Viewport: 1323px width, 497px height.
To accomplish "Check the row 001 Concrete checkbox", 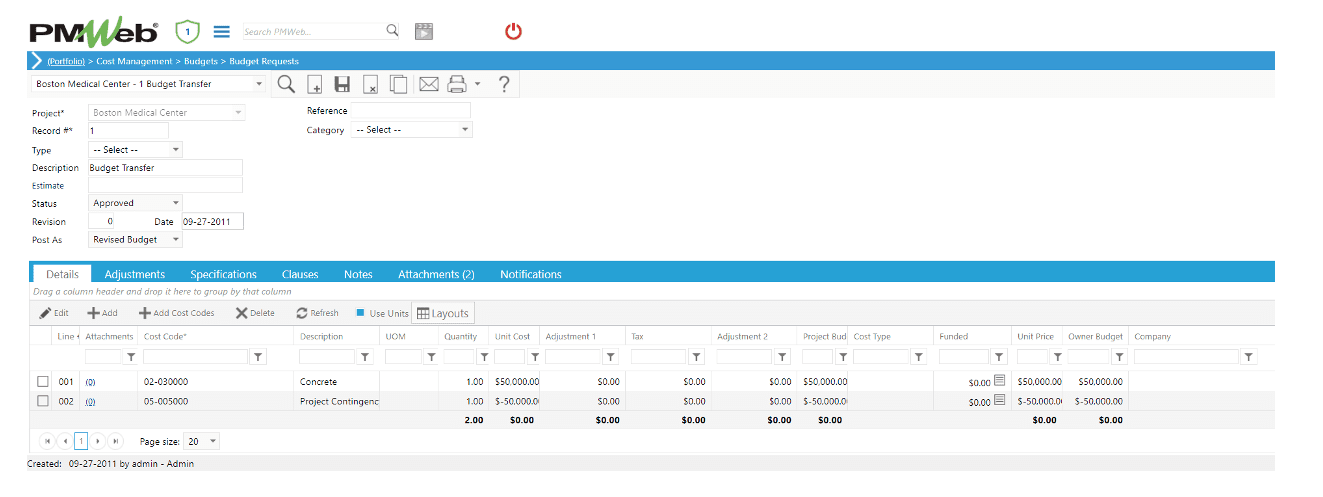I will click(x=42, y=382).
